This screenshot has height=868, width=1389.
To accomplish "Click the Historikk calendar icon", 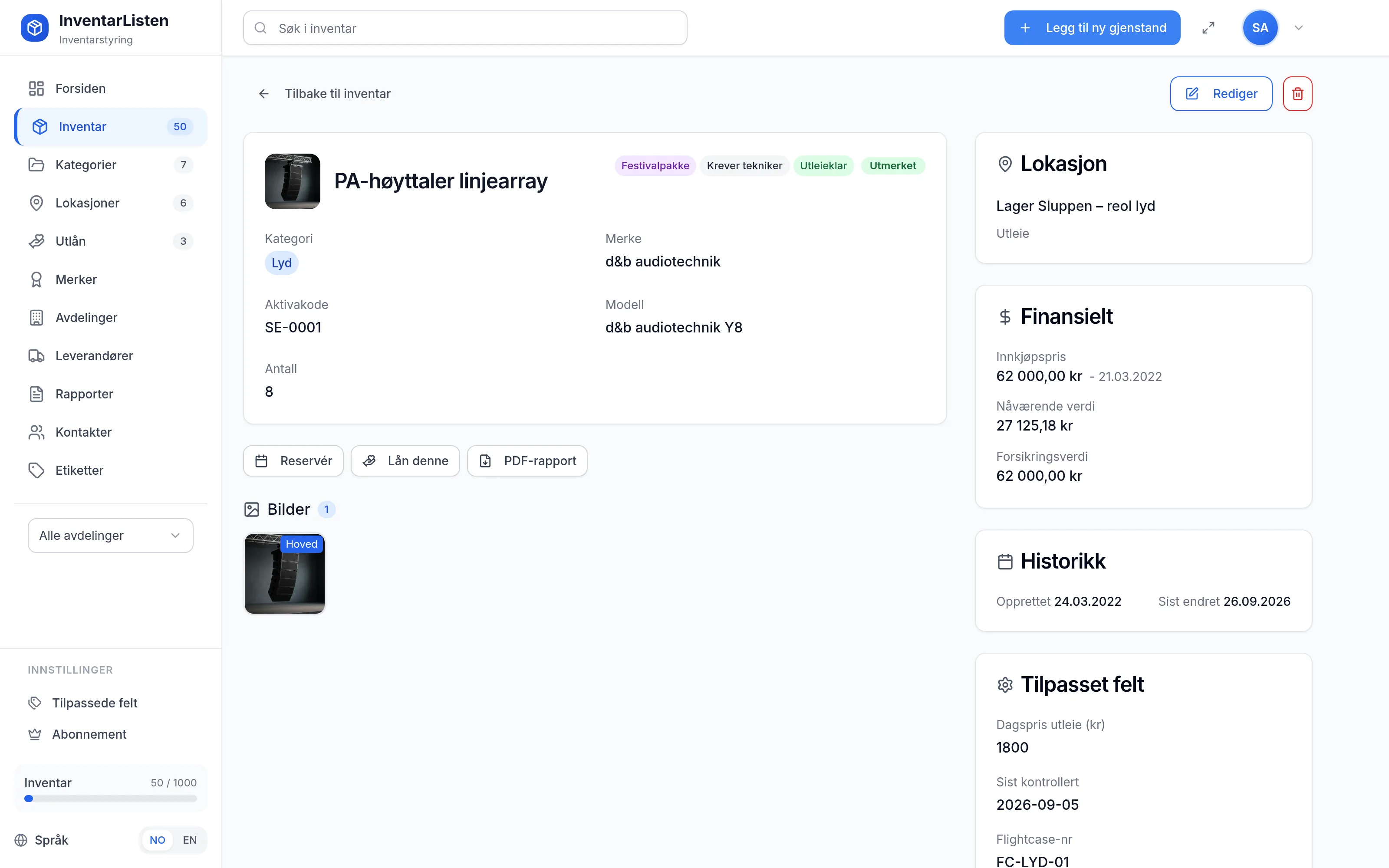I will pos(1005,562).
